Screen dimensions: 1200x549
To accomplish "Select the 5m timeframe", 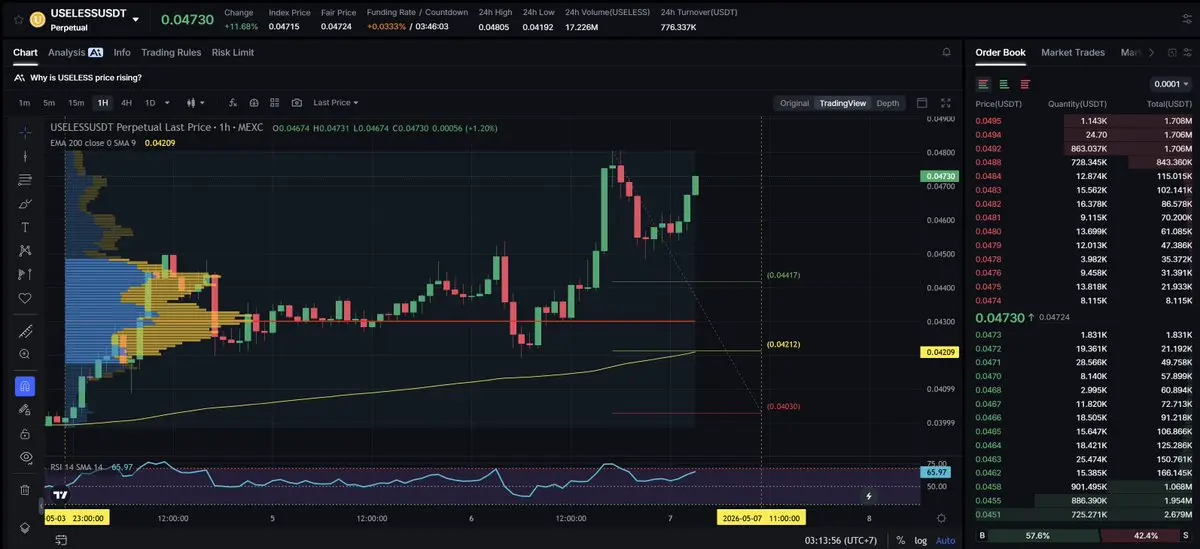I will 49,102.
